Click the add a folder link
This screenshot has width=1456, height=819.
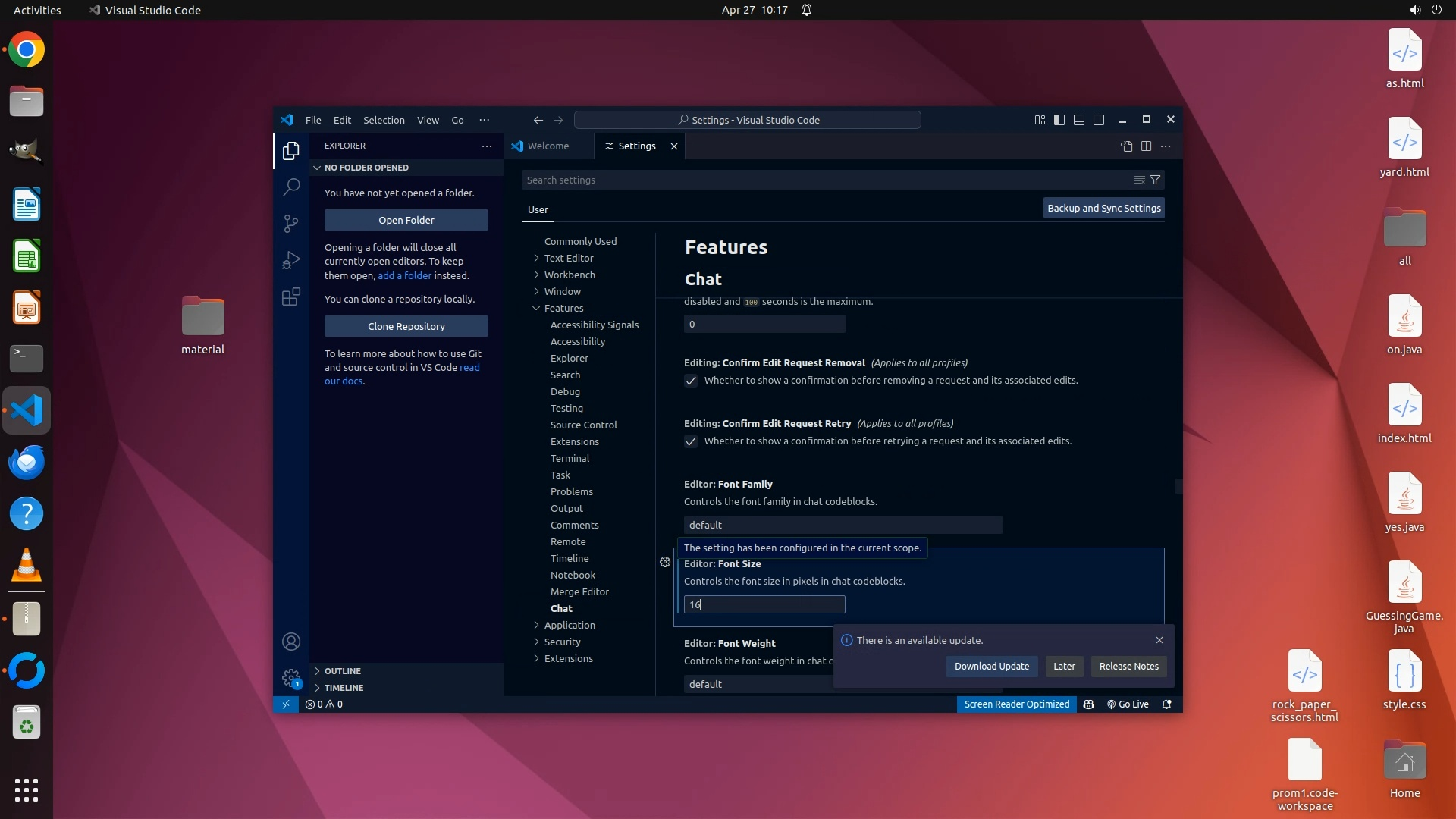[x=404, y=275]
